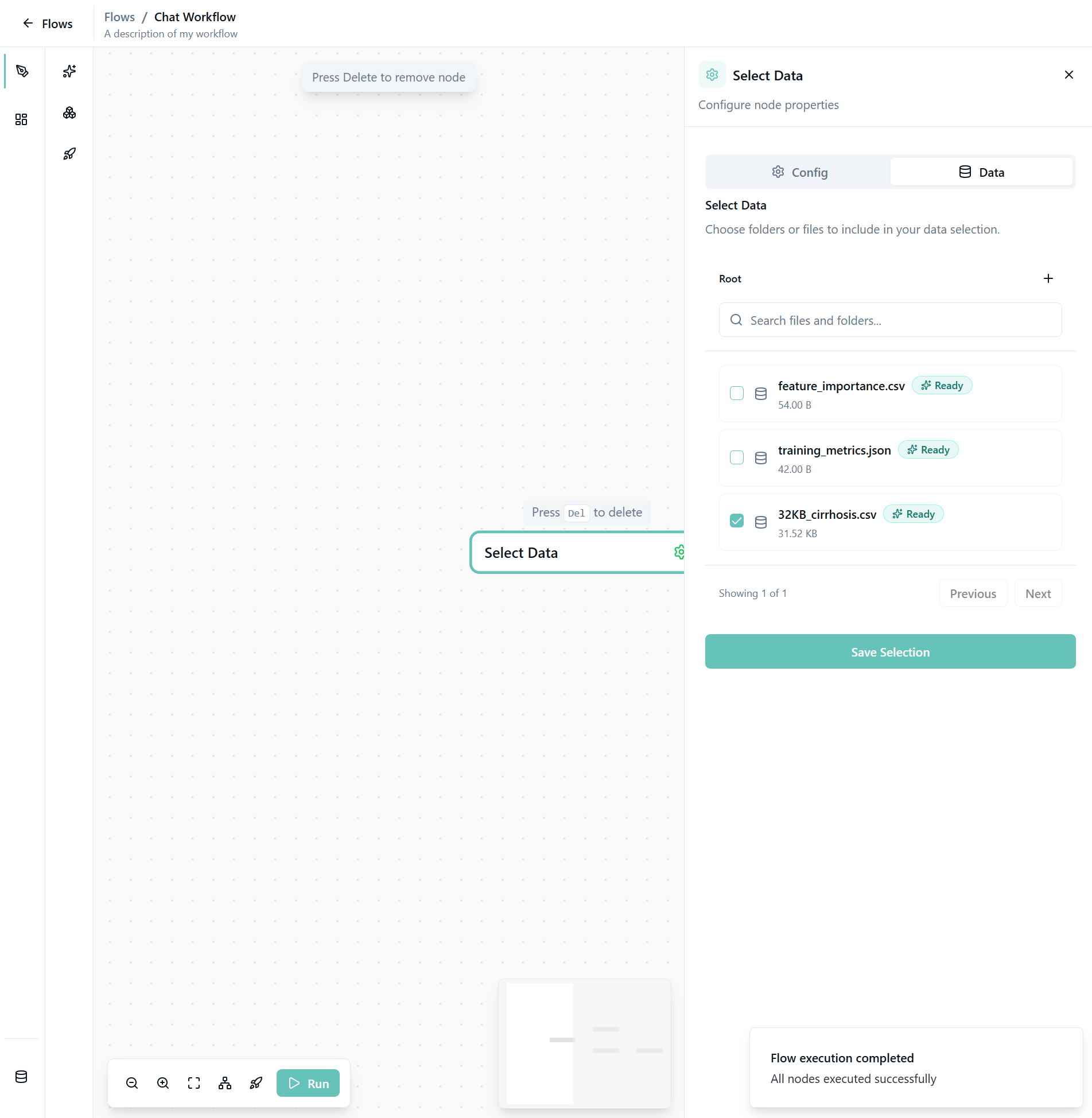Uncheck the 32KB_cirrhosis.csv checkbox

pos(737,521)
